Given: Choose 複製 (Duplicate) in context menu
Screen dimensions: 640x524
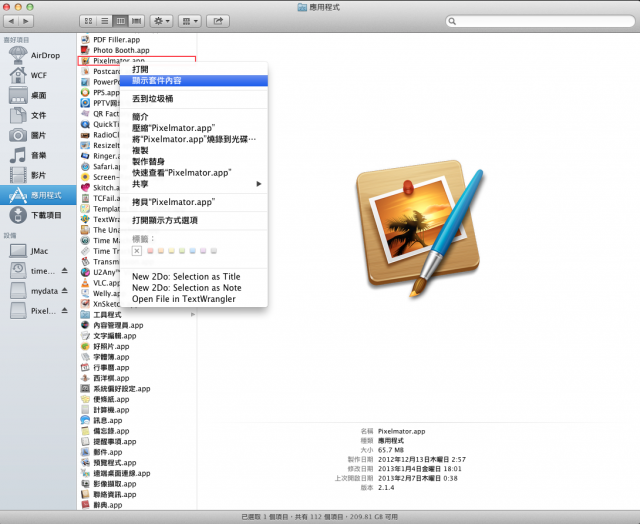Looking at the screenshot, I should pos(194,150).
